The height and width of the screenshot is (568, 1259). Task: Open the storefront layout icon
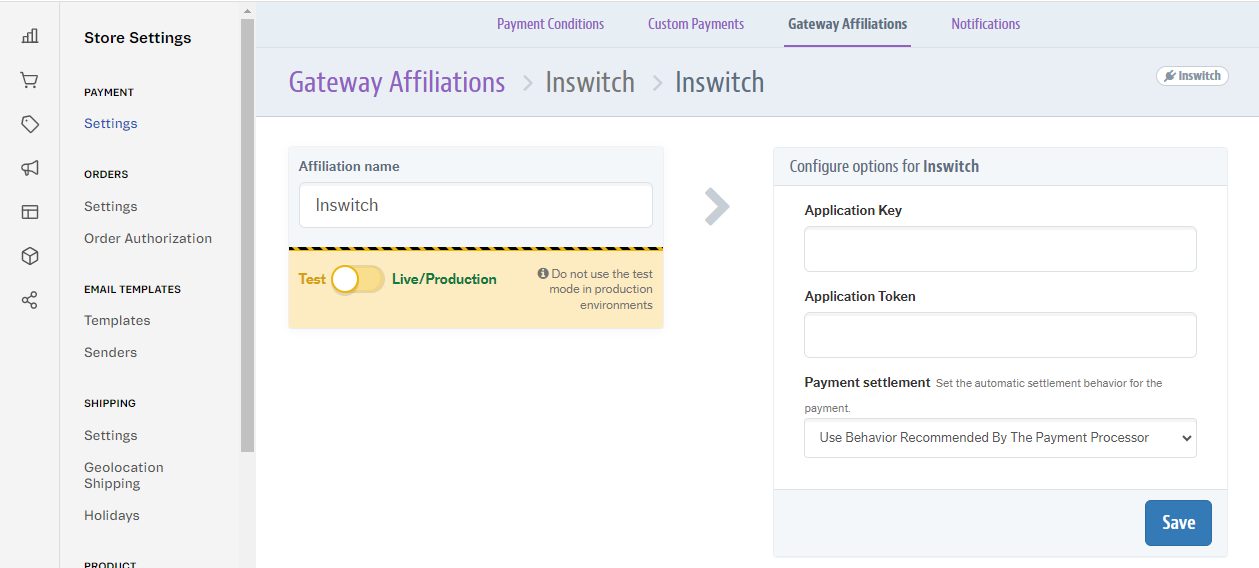coord(30,212)
